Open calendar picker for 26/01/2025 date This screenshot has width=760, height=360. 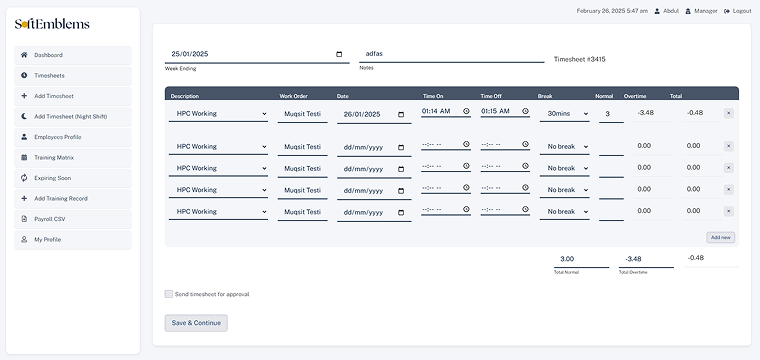(401, 115)
